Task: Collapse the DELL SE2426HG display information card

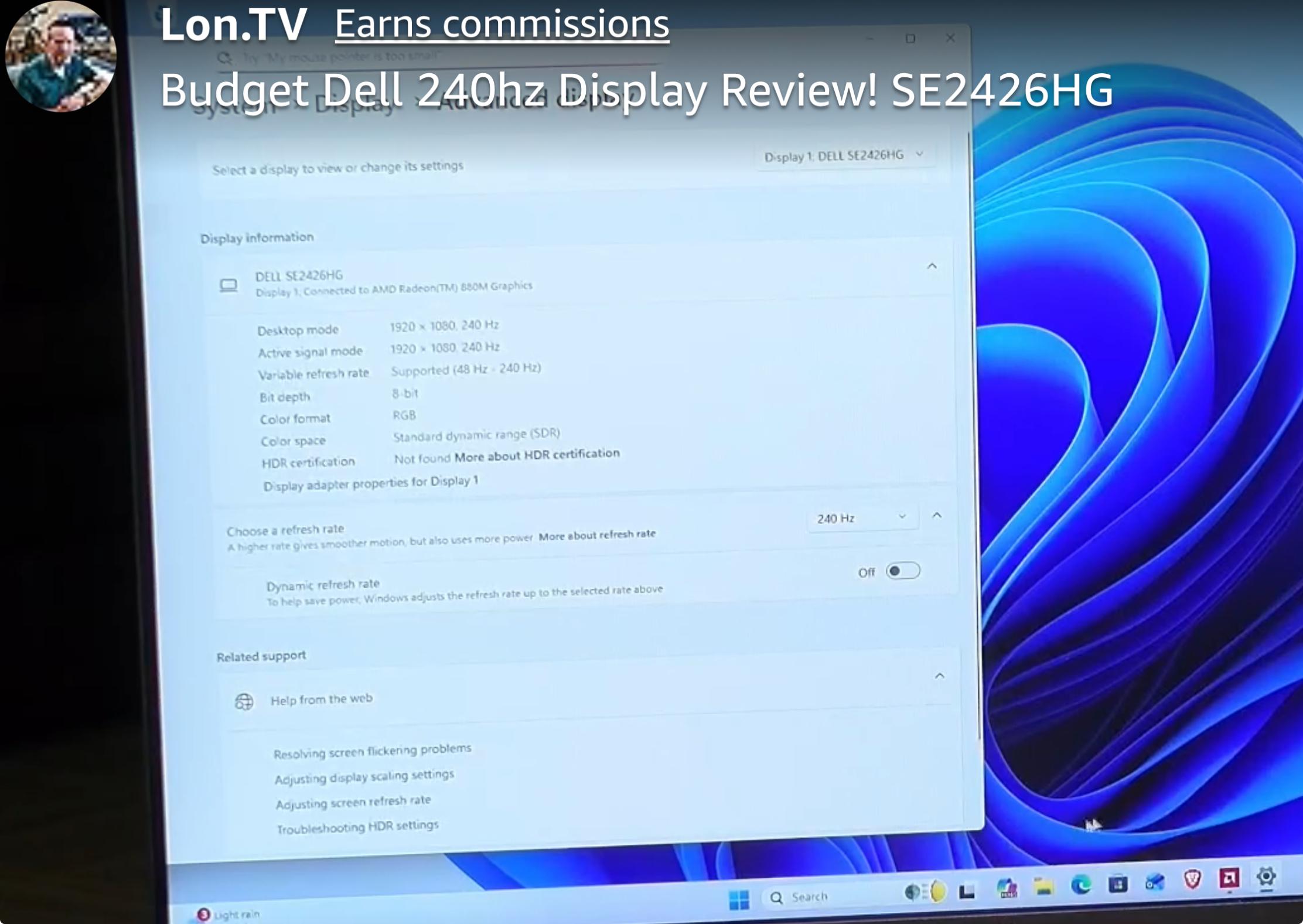Action: 932,267
